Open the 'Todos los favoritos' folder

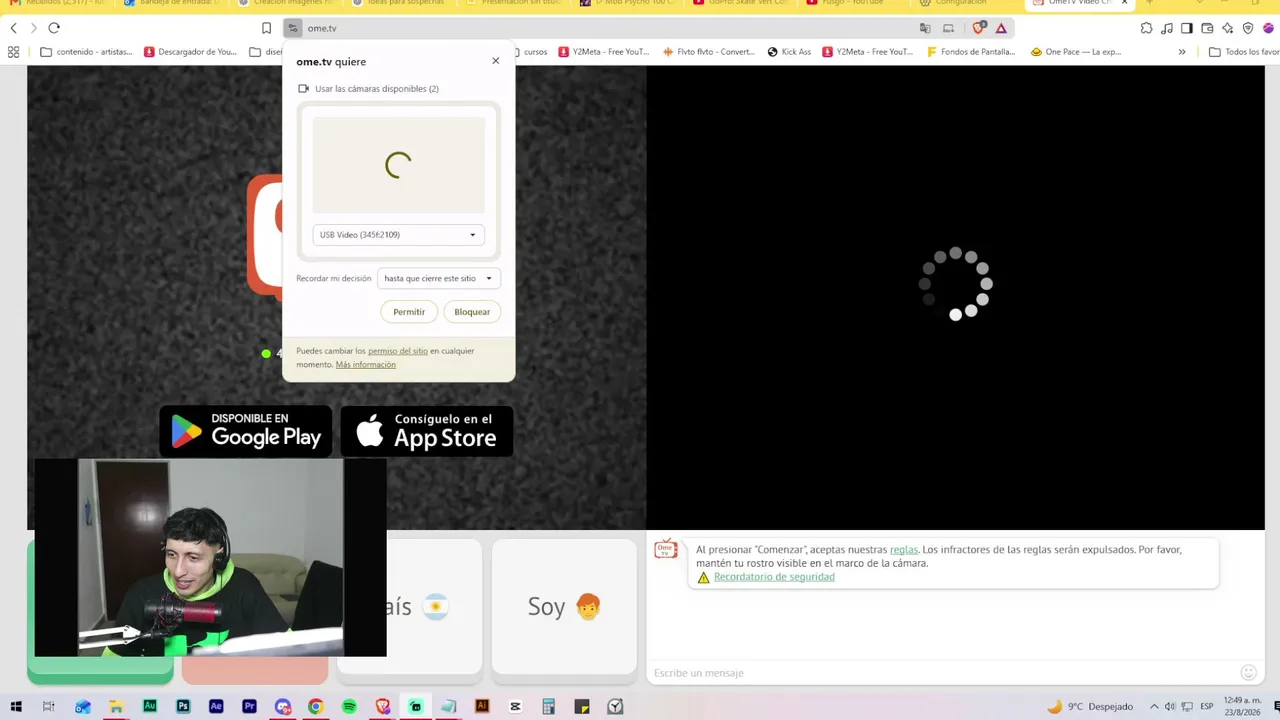[x=1244, y=52]
